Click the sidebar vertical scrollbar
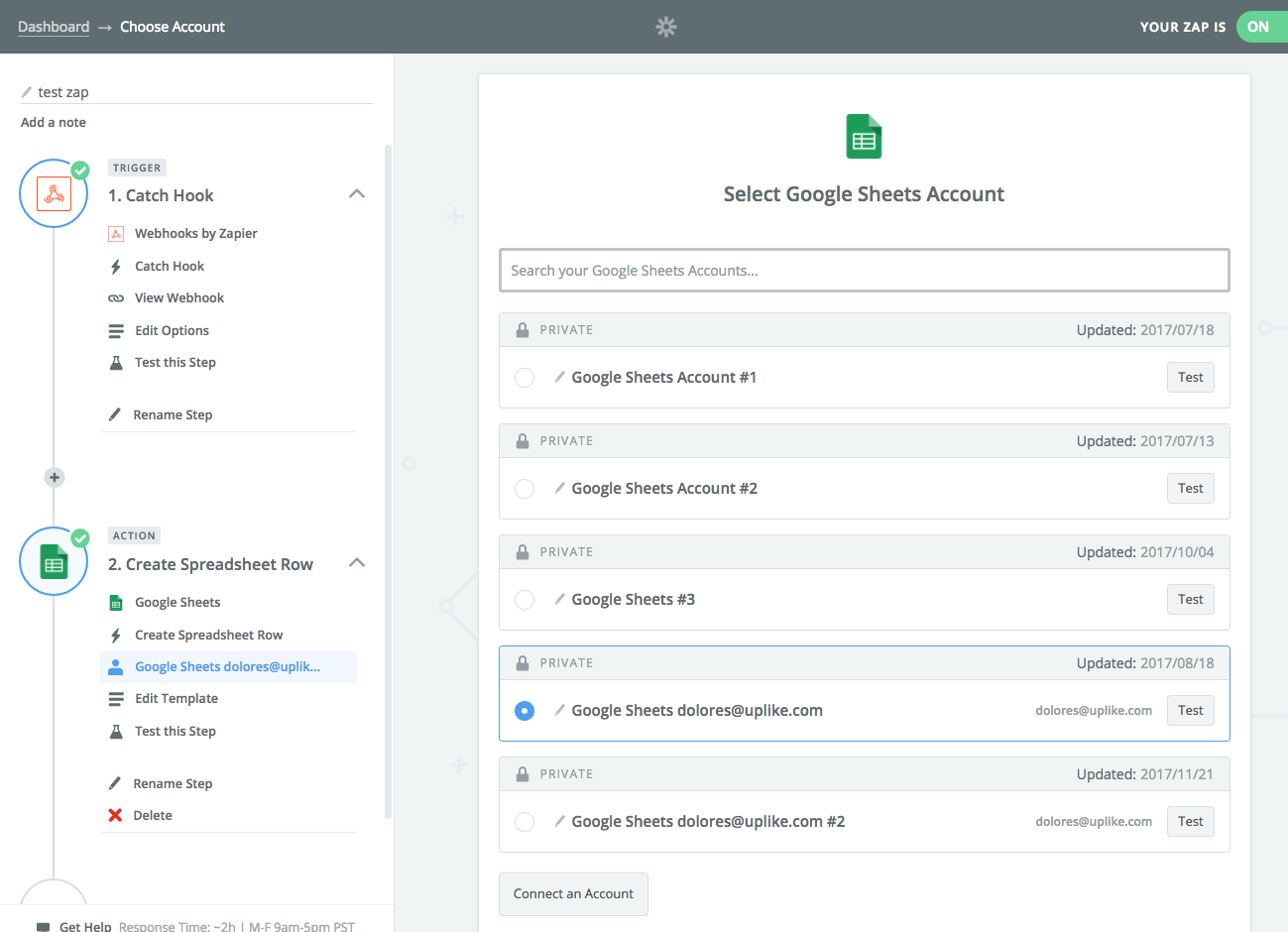The image size is (1288, 932). [x=388, y=482]
